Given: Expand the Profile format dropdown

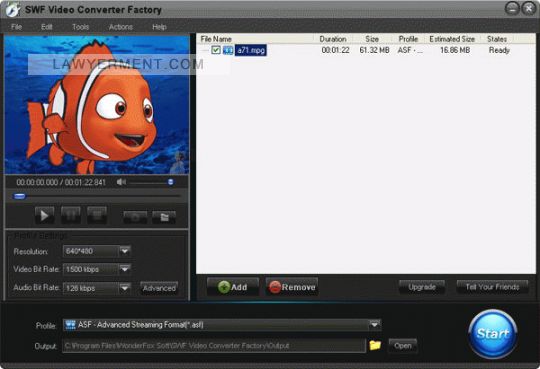Looking at the screenshot, I should 374,325.
